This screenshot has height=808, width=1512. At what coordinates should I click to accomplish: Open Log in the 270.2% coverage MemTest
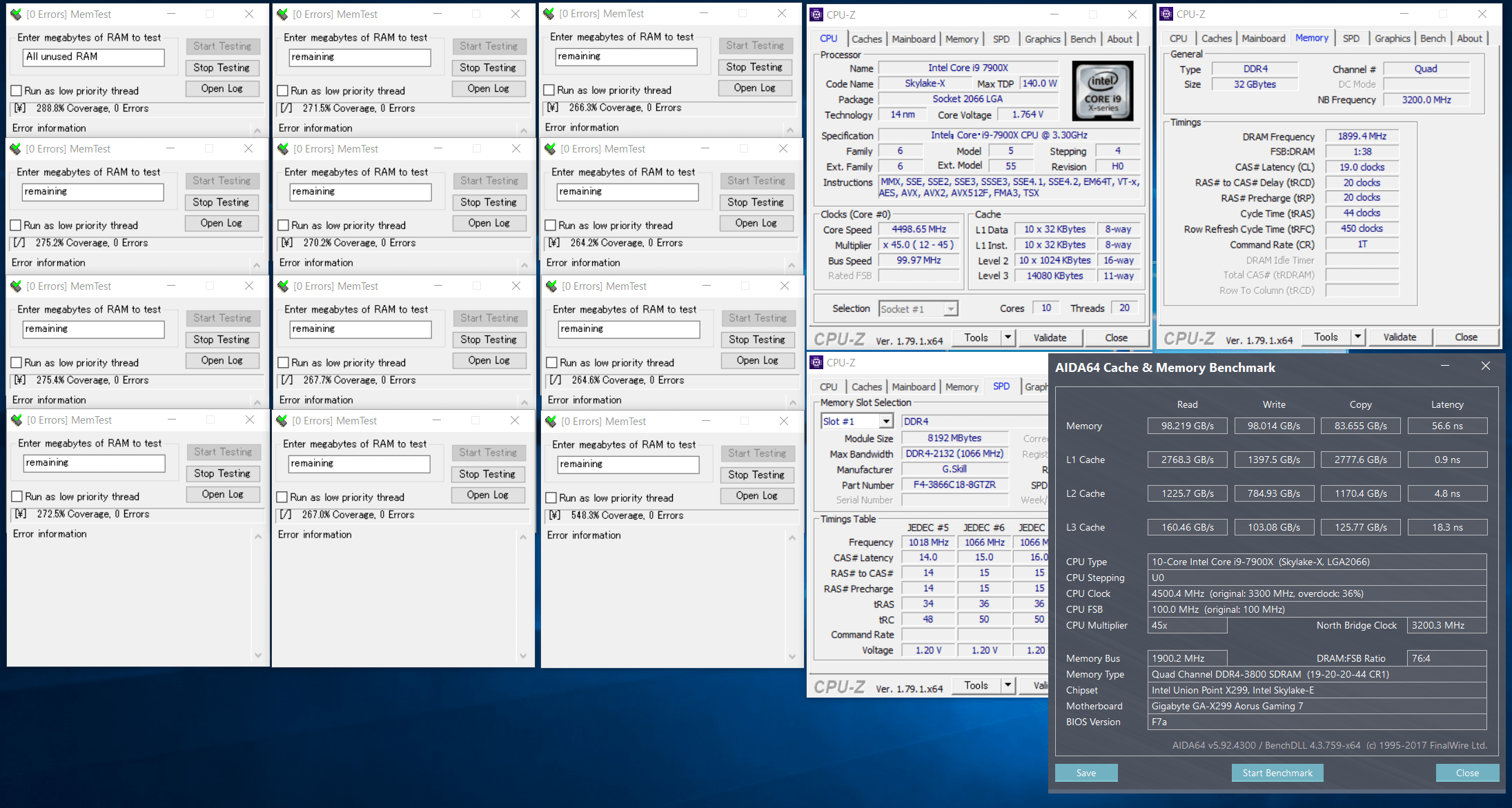point(489,223)
